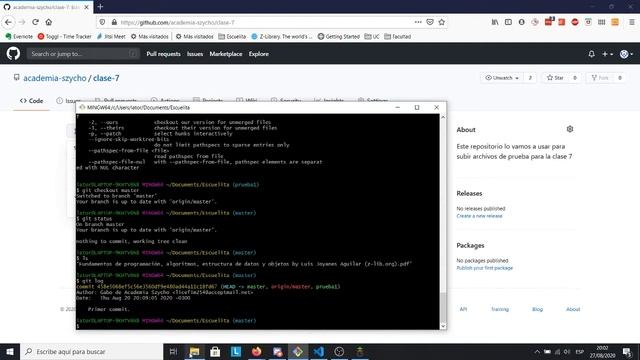Open the Facultad bookmarks folder
The width and height of the screenshot is (640, 360).
(398, 36)
